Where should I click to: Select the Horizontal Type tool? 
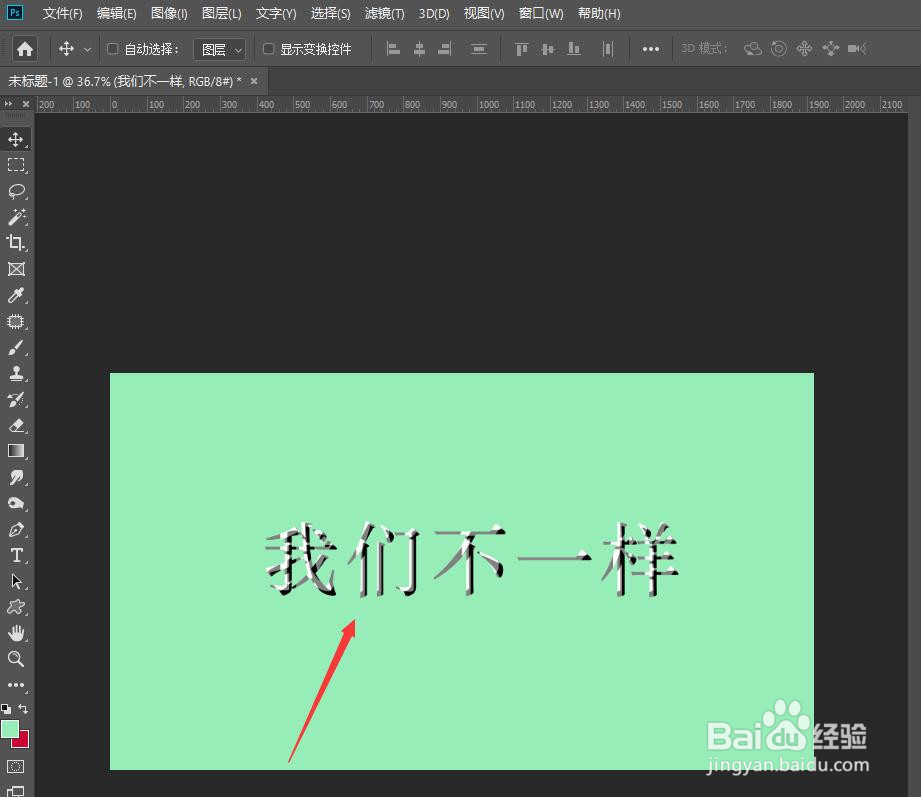16,555
